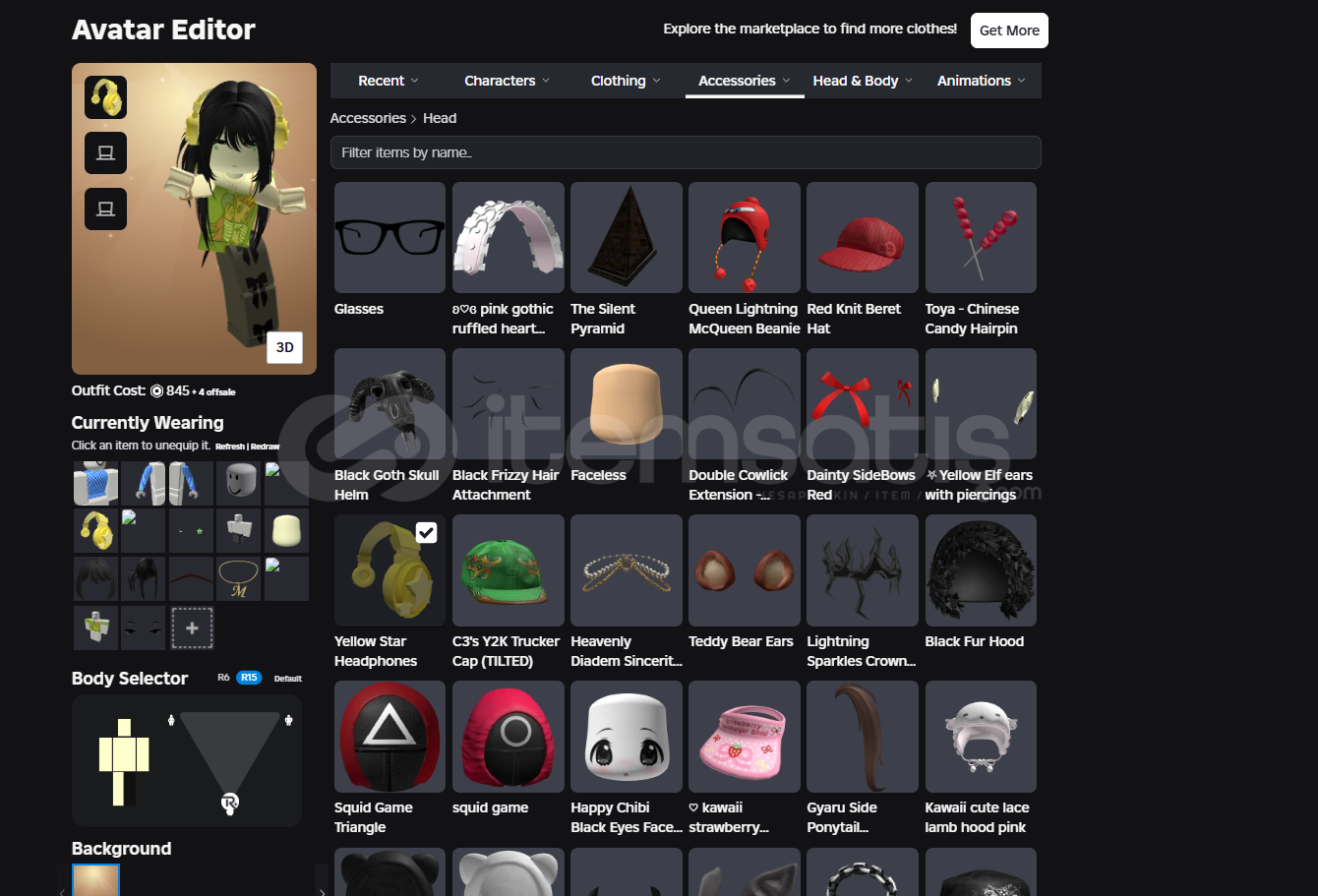Choose the Faceless head item

point(627,403)
